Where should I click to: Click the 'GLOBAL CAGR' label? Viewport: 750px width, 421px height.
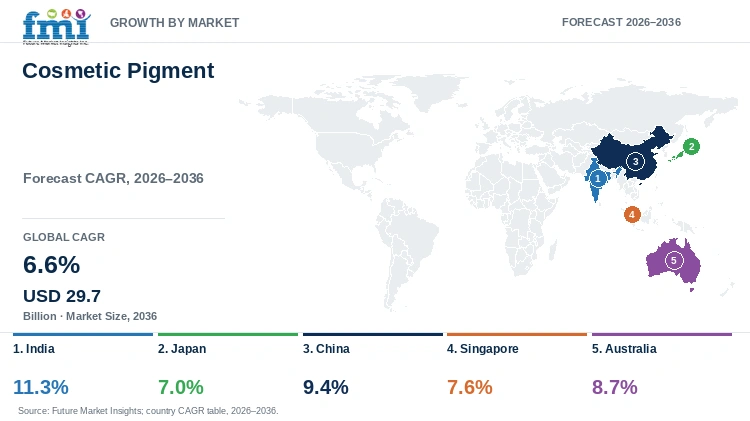click(64, 237)
